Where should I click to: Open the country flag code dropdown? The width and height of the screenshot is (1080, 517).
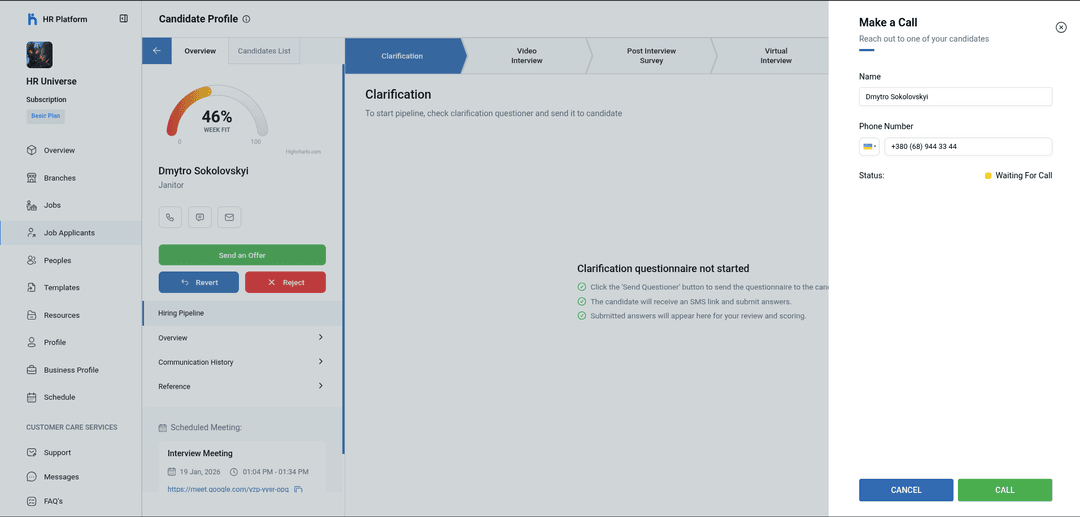(869, 147)
